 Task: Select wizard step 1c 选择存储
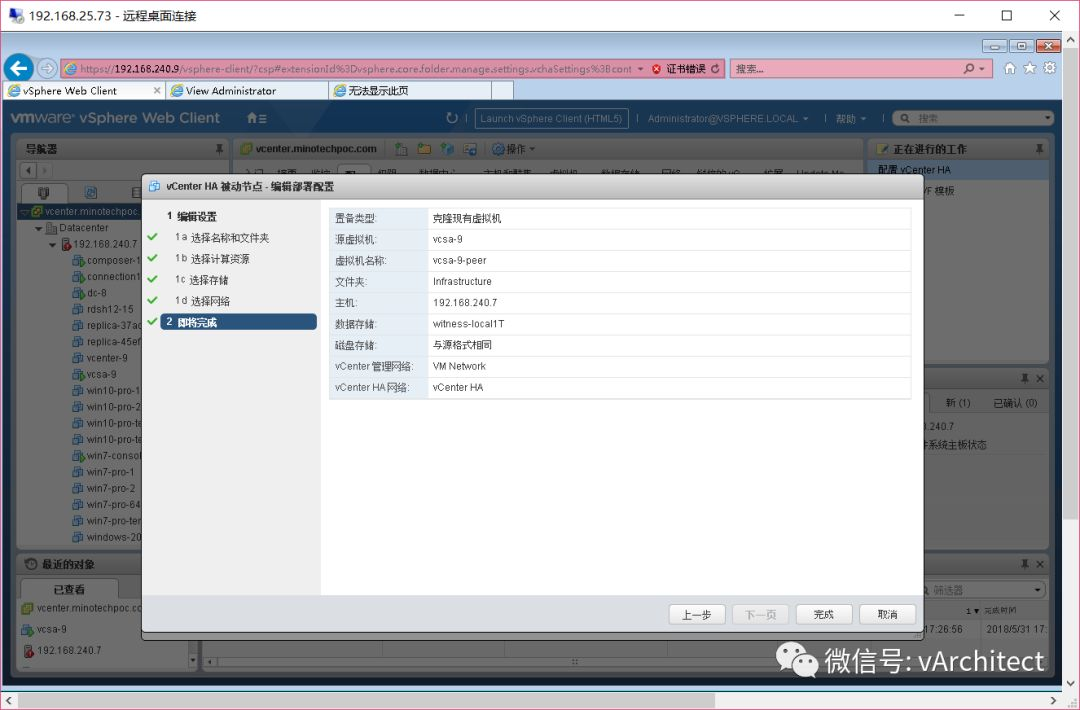(201, 280)
